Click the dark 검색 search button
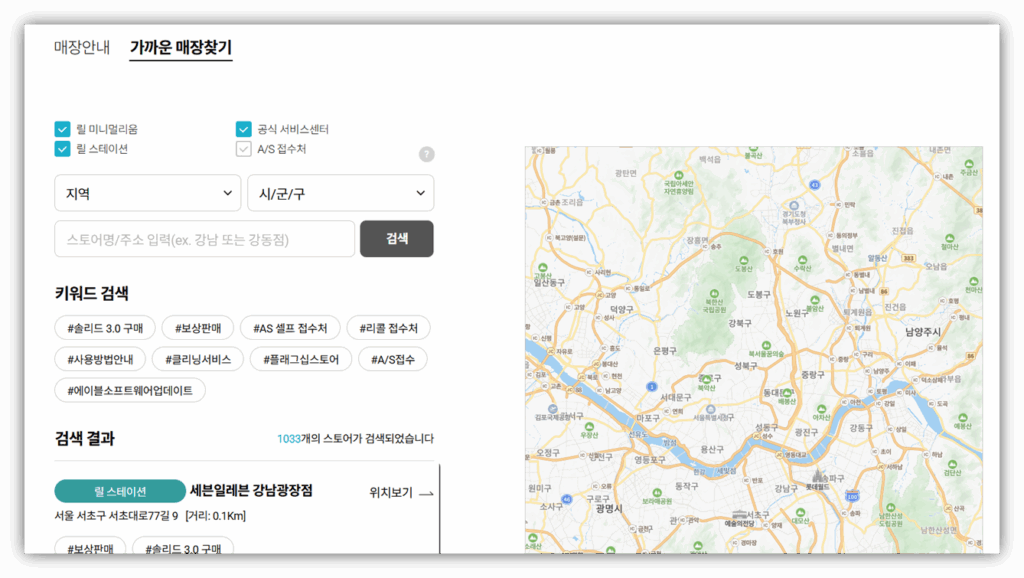1024x578 pixels. (396, 239)
